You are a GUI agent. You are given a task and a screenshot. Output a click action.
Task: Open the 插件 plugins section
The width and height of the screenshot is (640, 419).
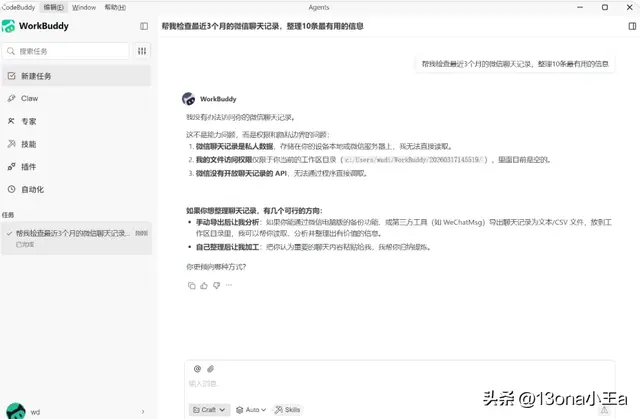(76, 166)
